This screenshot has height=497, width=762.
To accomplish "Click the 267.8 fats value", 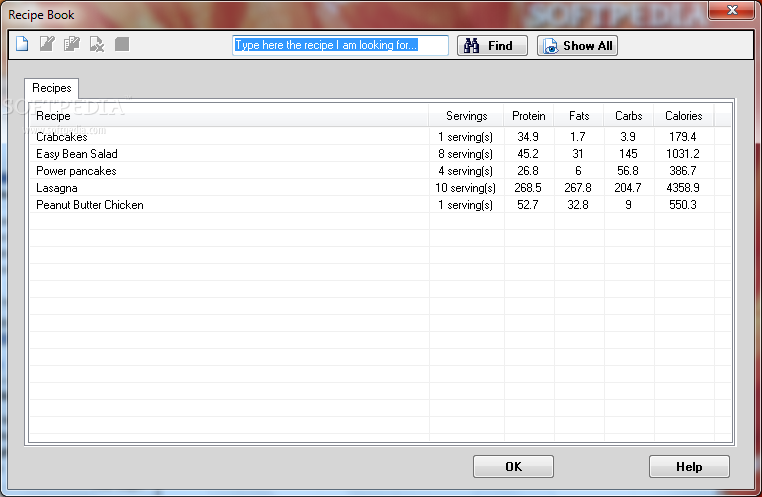I will pos(578,188).
